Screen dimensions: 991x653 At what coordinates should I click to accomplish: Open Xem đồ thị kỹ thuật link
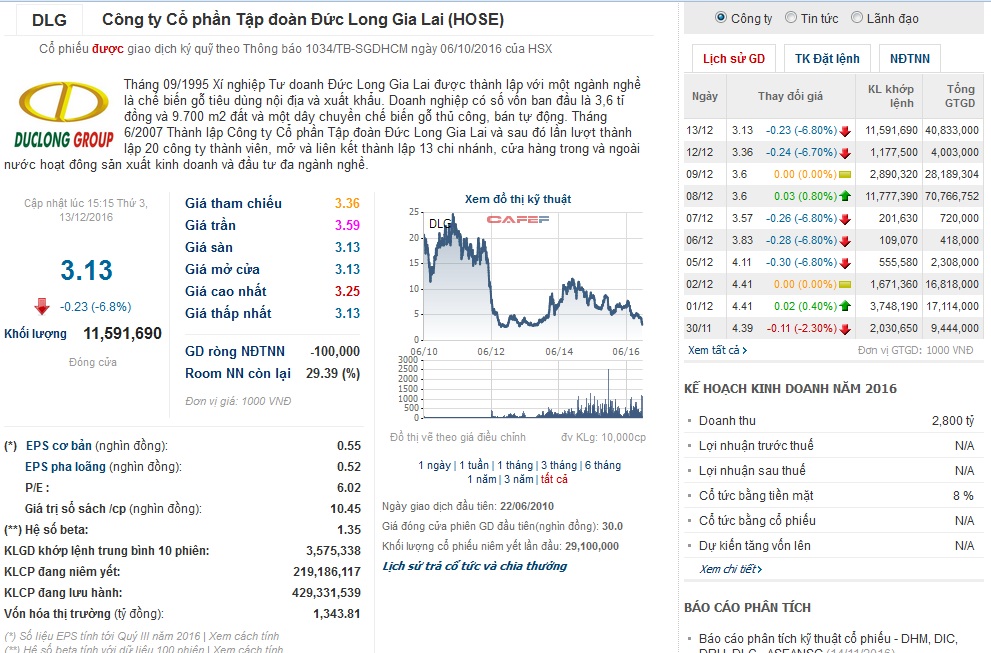pyautogui.click(x=518, y=199)
